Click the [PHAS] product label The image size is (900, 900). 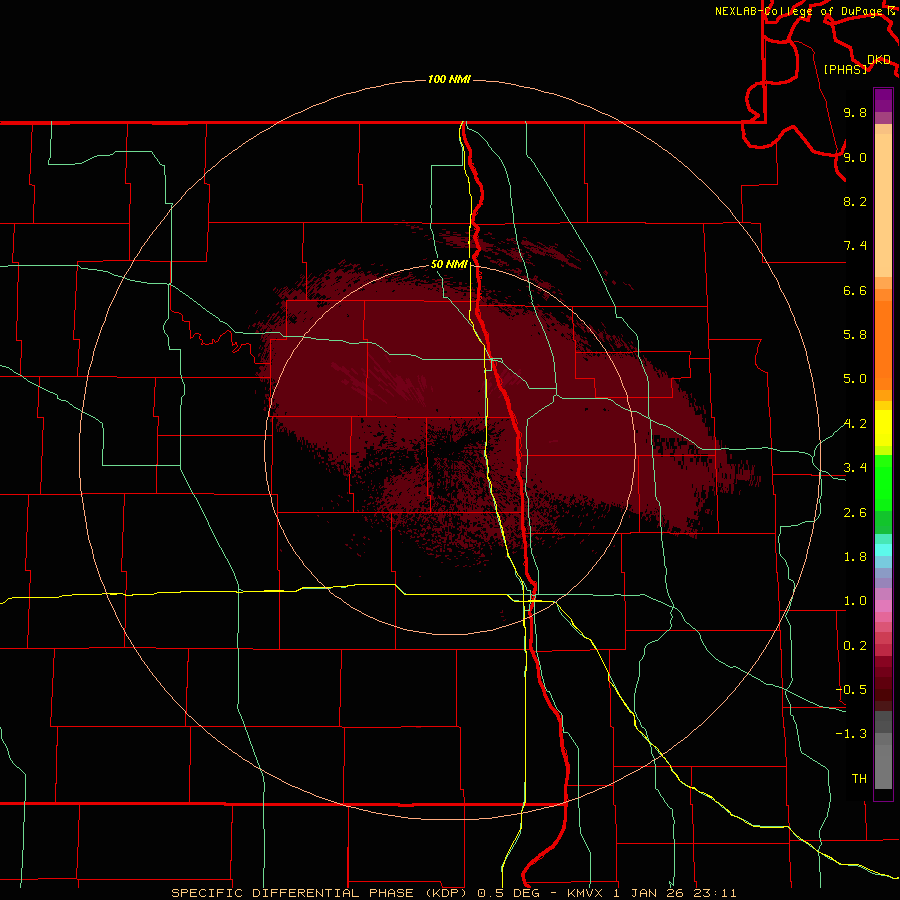coord(845,69)
